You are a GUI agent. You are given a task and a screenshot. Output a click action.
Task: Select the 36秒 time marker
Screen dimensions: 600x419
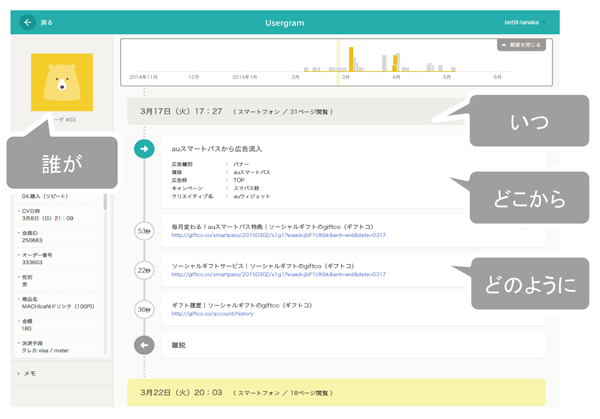click(144, 309)
